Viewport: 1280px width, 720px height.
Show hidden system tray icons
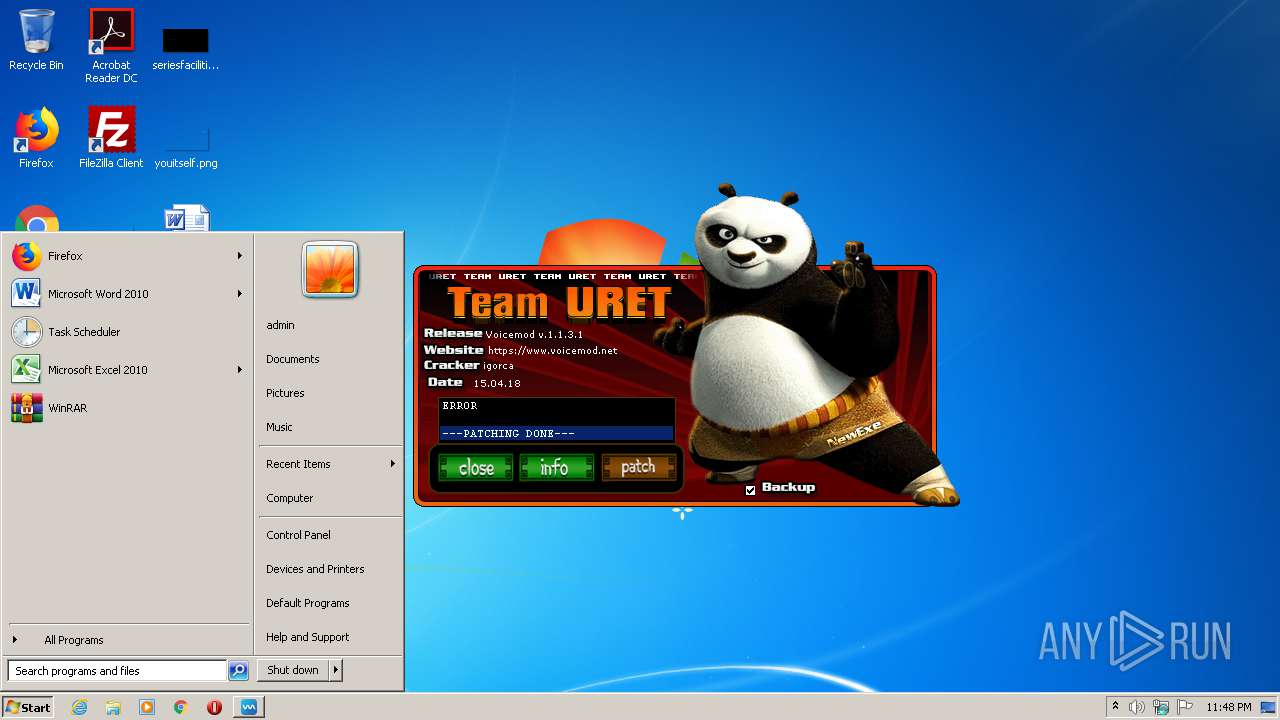1115,707
